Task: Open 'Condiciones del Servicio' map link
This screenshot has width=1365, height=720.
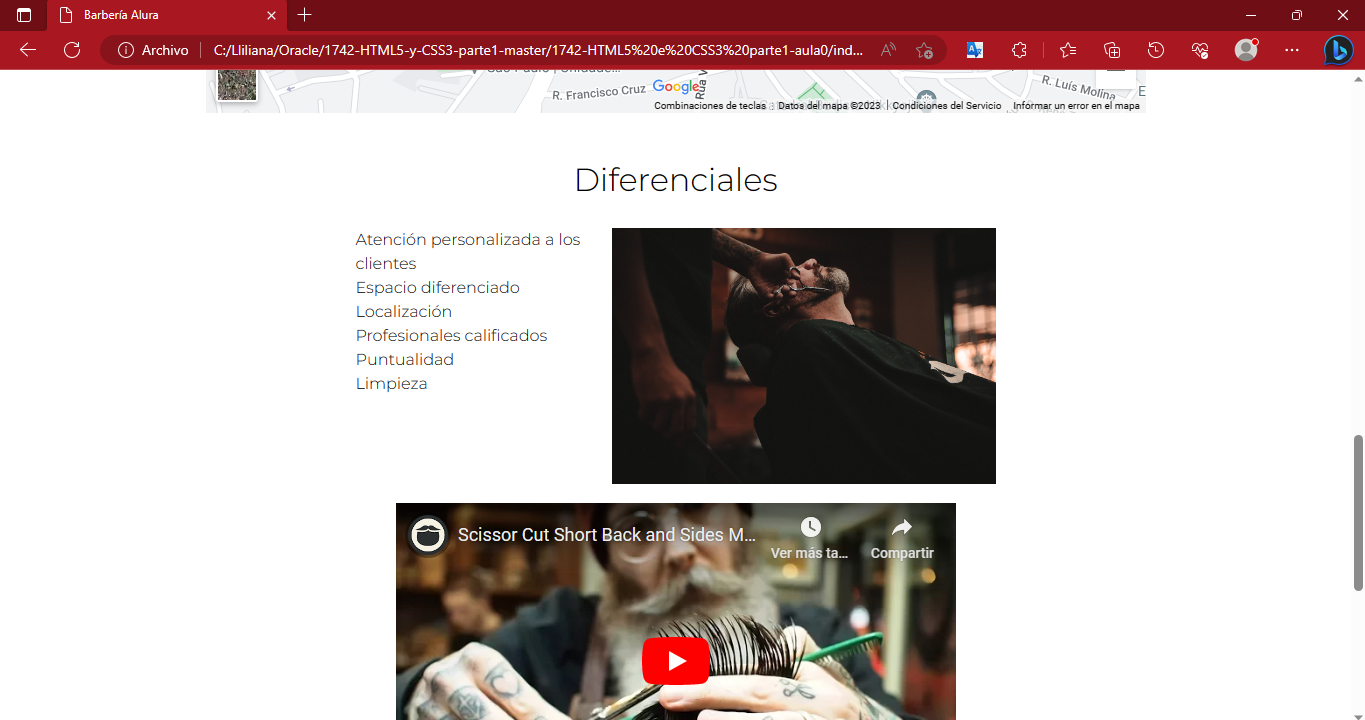Action: tap(947, 106)
